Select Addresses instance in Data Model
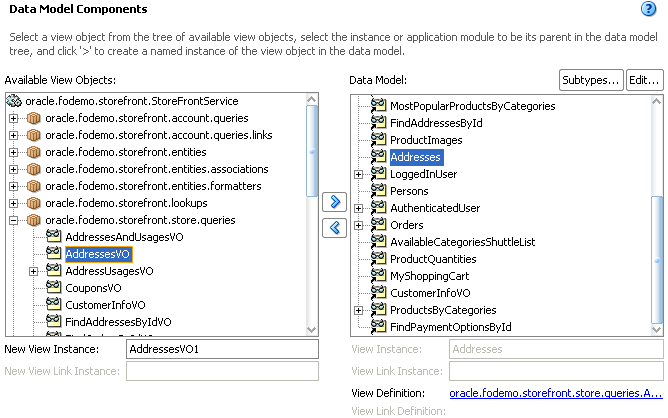The height and width of the screenshot is (418, 668). click(x=416, y=157)
